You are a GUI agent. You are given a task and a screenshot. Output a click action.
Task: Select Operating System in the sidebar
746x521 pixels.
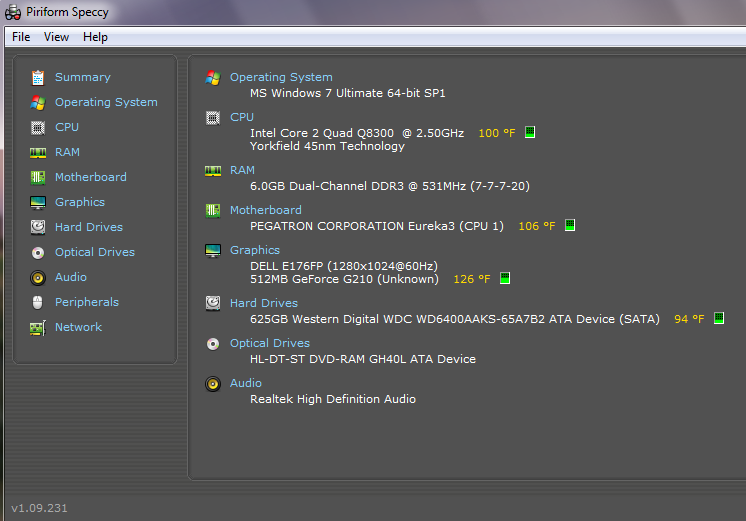coord(106,102)
